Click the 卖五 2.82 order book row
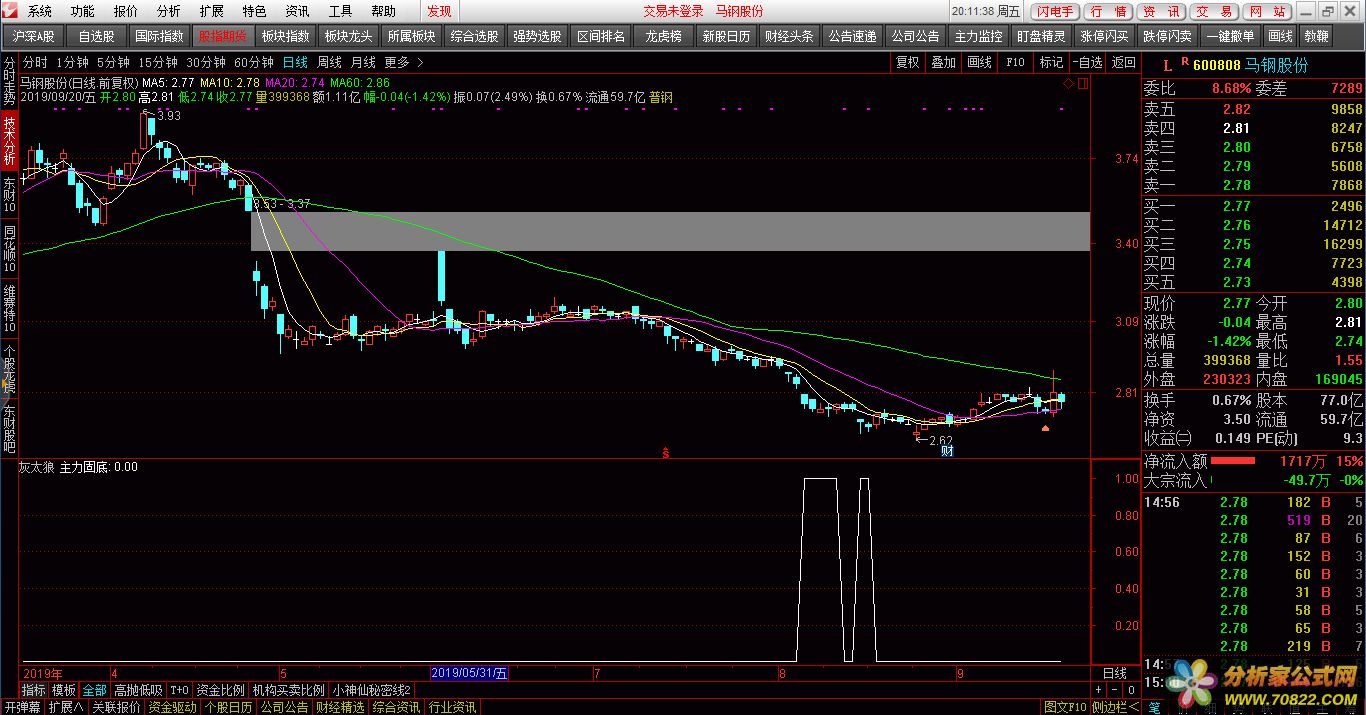This screenshot has width=1366, height=715. [1253, 109]
